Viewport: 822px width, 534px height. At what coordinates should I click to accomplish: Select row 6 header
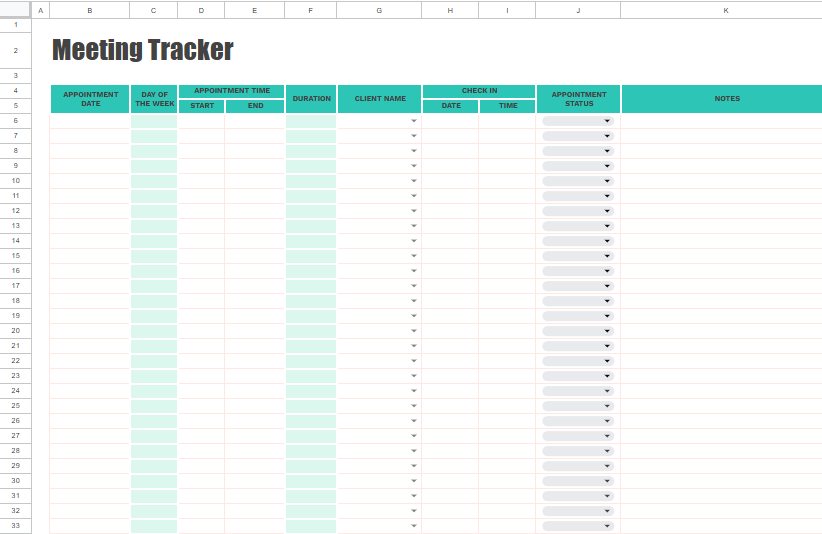(16, 121)
